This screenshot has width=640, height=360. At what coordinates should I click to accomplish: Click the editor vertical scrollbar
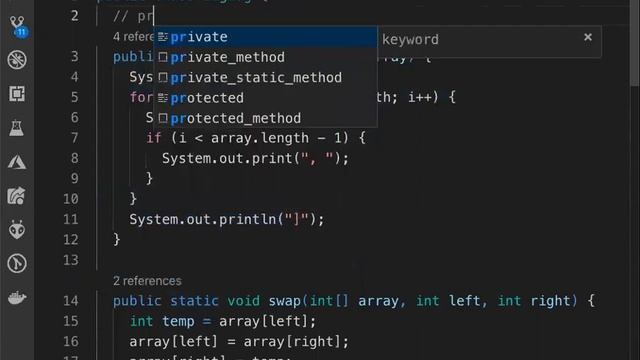click(x=634, y=43)
